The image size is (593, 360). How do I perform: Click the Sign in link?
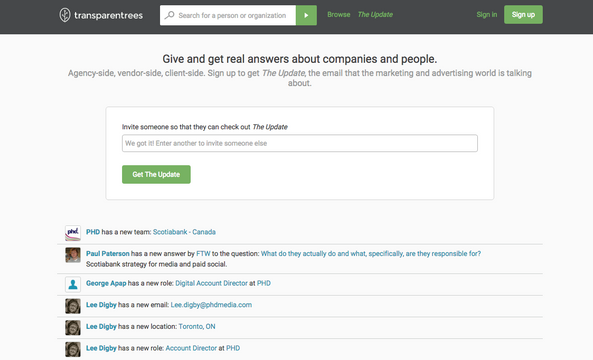tap(487, 14)
